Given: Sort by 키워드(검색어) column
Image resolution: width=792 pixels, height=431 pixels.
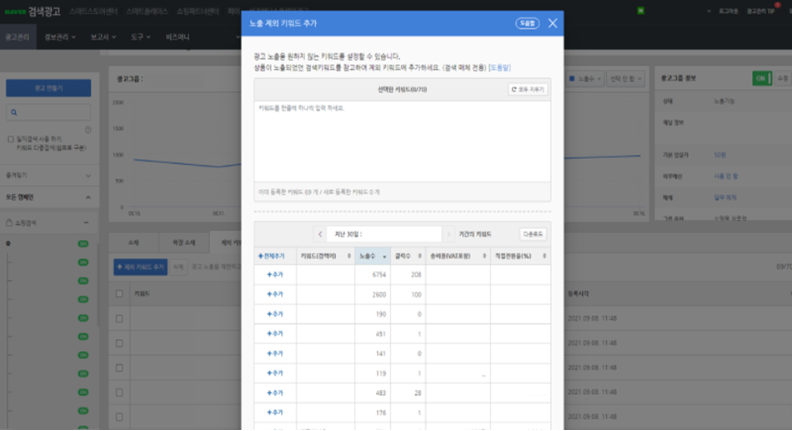Looking at the screenshot, I should [x=325, y=256].
